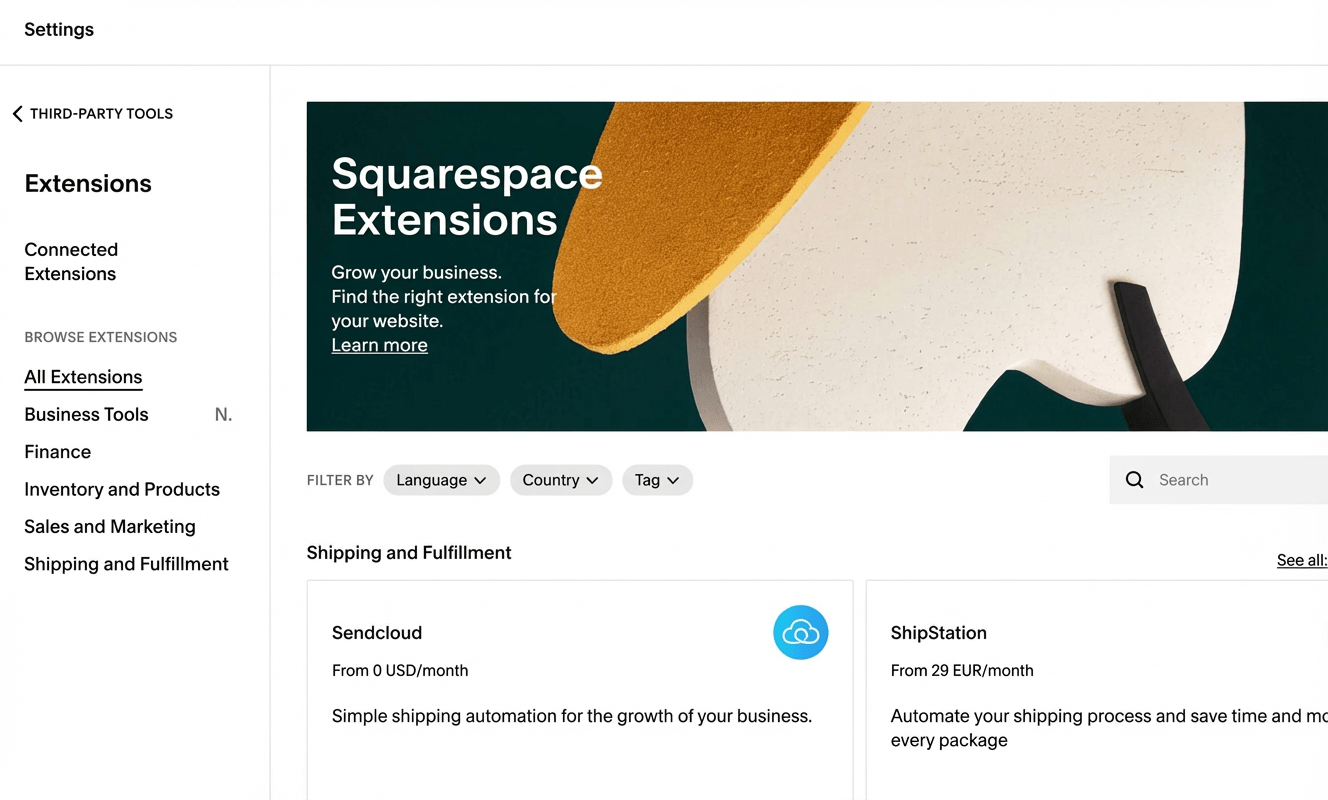Image resolution: width=1328 pixels, height=800 pixels.
Task: Click the Sendcloud cloud logo icon
Action: [800, 632]
